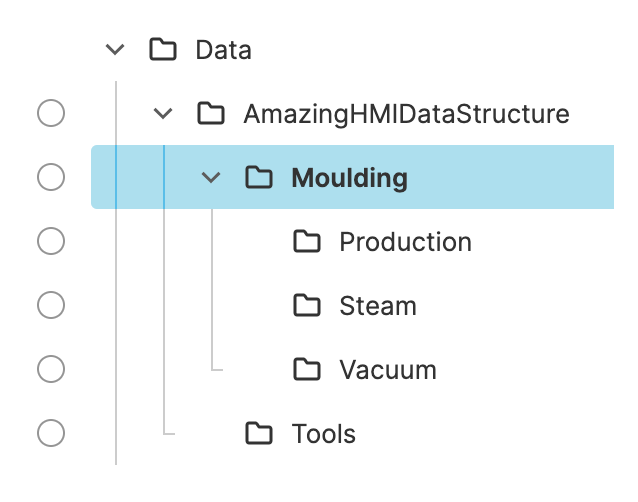The image size is (638, 502).
Task: Collapse the Moulding node chevron
Action: pos(211,177)
